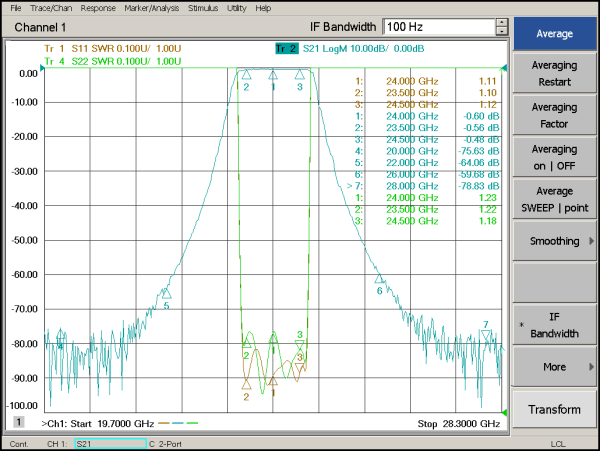Click Averaging Factor softkey
600x451 pixels.
point(554,115)
